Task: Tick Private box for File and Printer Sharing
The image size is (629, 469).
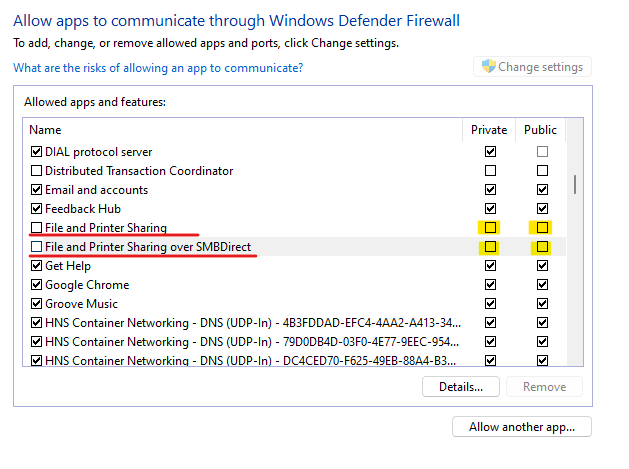Action: point(490,228)
